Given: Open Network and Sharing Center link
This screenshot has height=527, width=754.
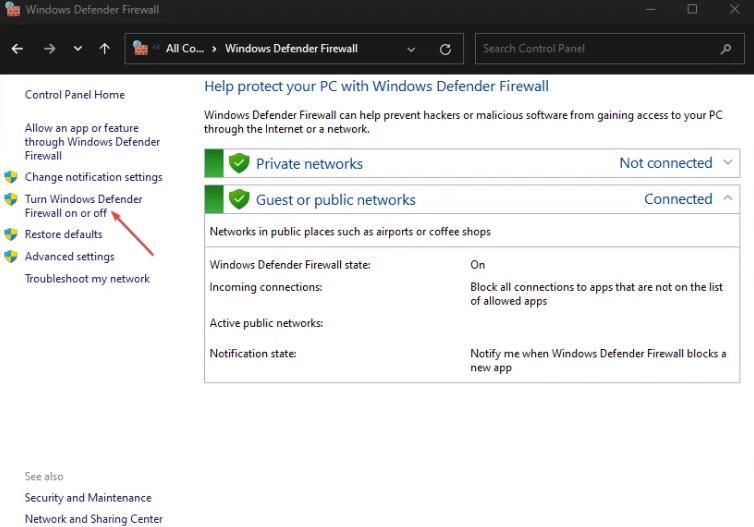Looking at the screenshot, I should (94, 519).
